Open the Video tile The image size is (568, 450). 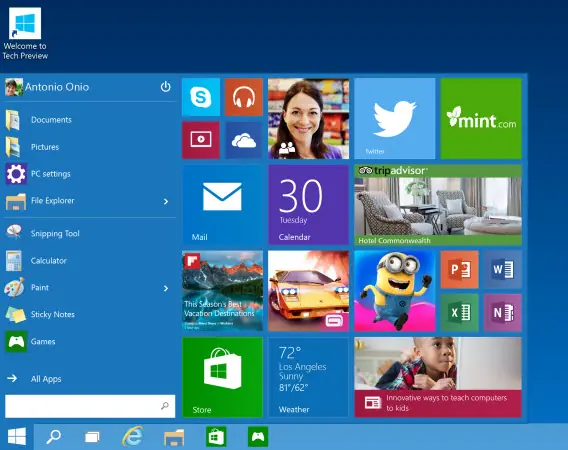201,140
